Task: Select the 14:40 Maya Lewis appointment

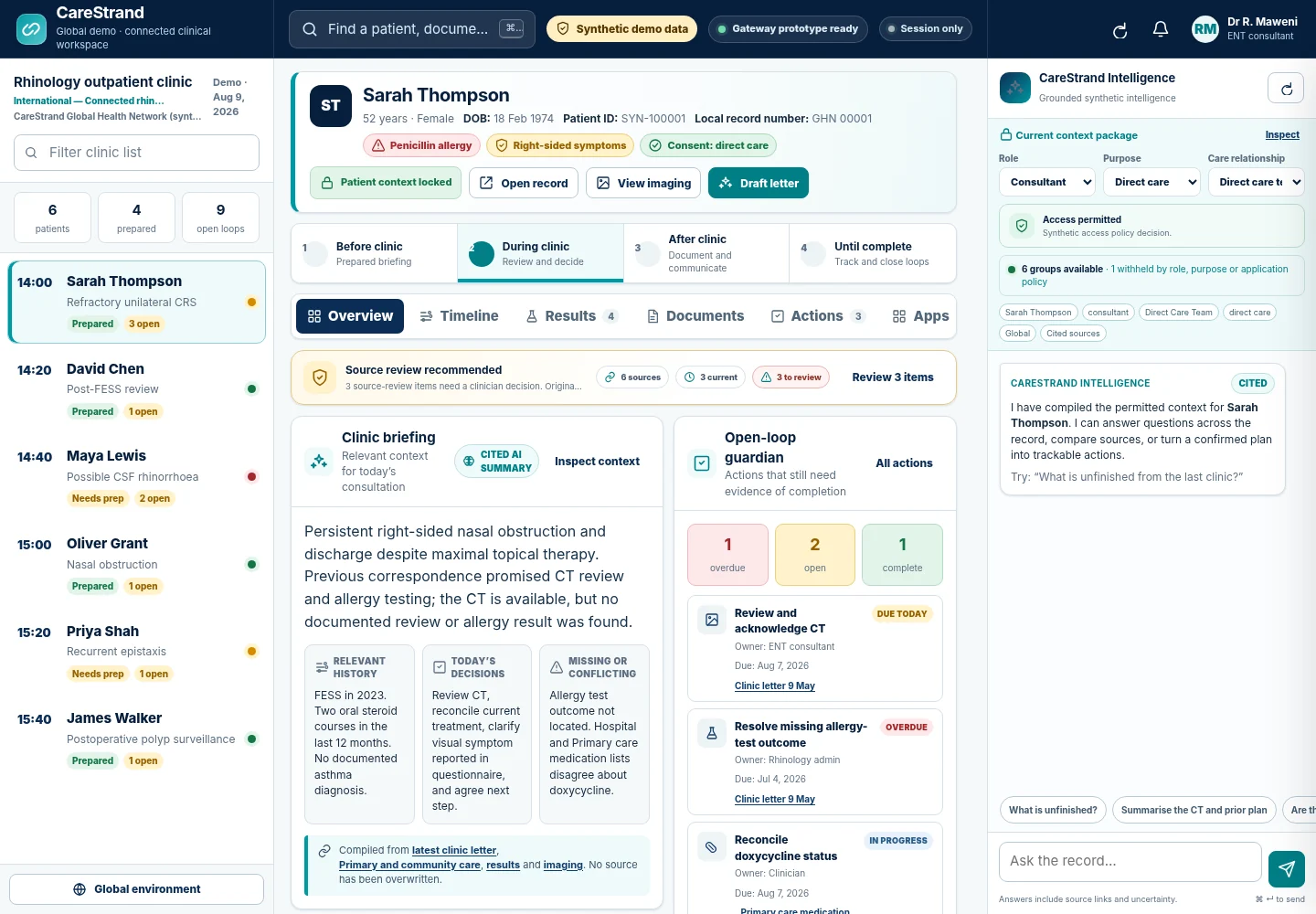Action: (136, 477)
